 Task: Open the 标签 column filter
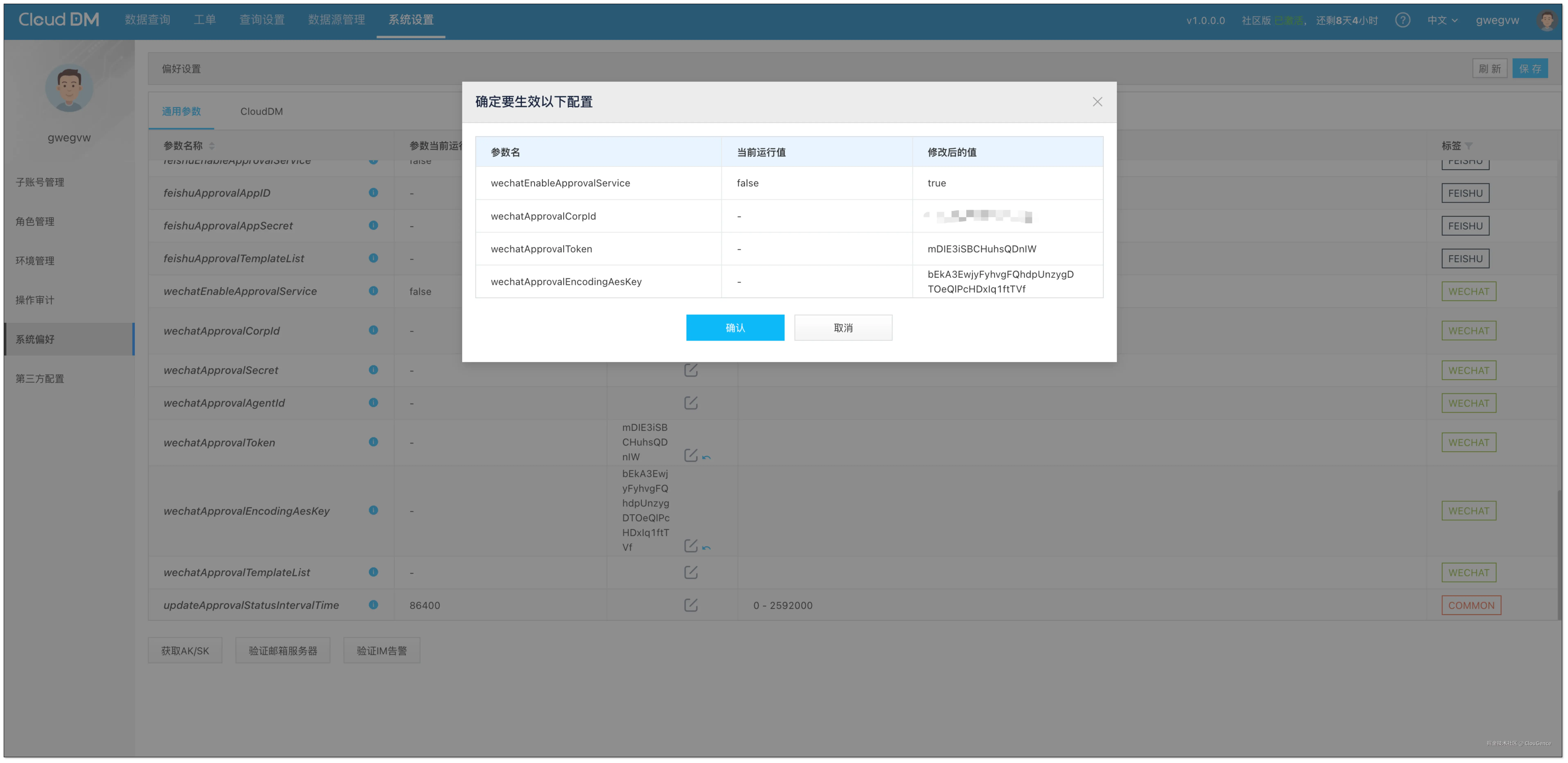click(1469, 146)
